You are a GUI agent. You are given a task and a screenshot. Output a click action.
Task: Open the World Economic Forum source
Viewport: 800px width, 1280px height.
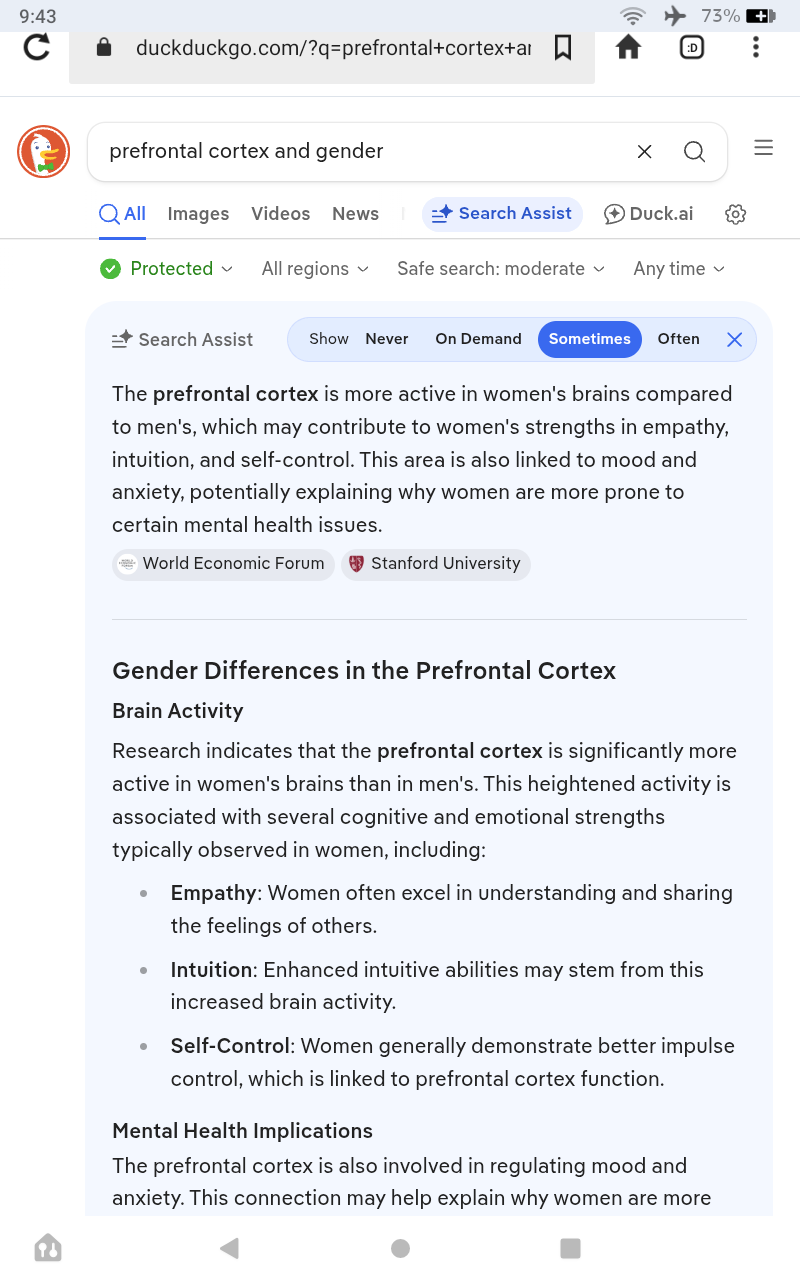(x=223, y=564)
